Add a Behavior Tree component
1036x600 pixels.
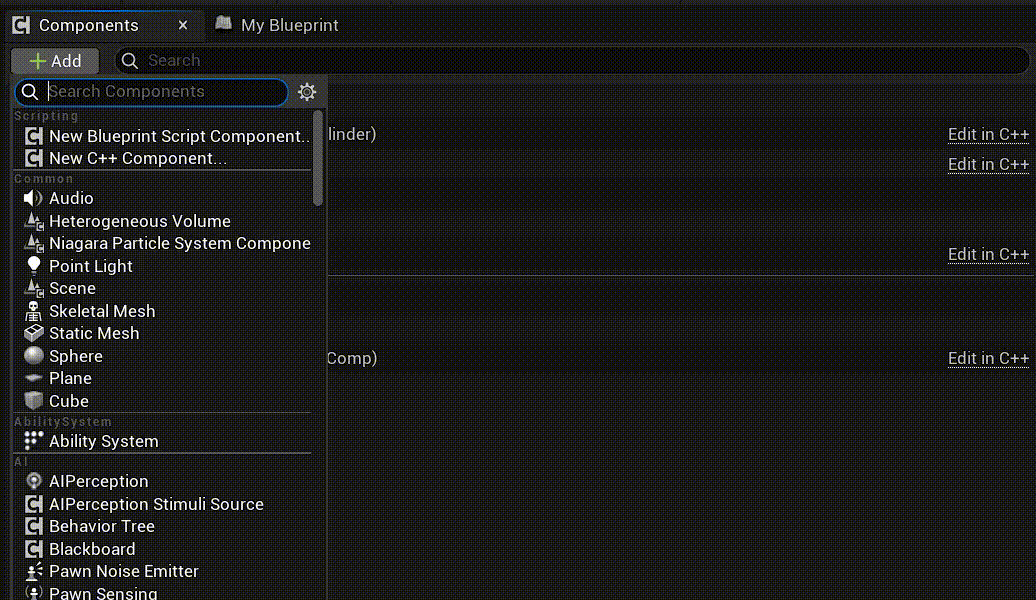[x=102, y=526]
